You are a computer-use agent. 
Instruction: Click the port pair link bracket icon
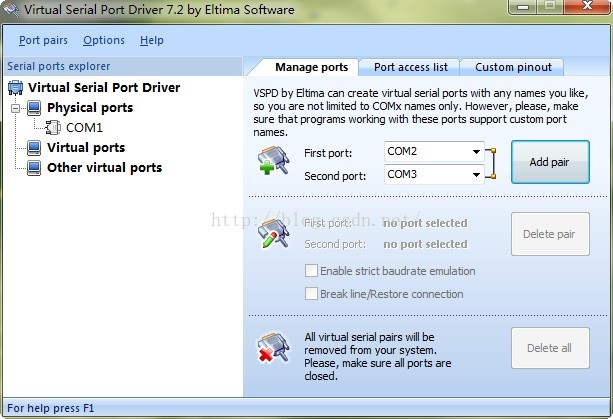click(491, 163)
